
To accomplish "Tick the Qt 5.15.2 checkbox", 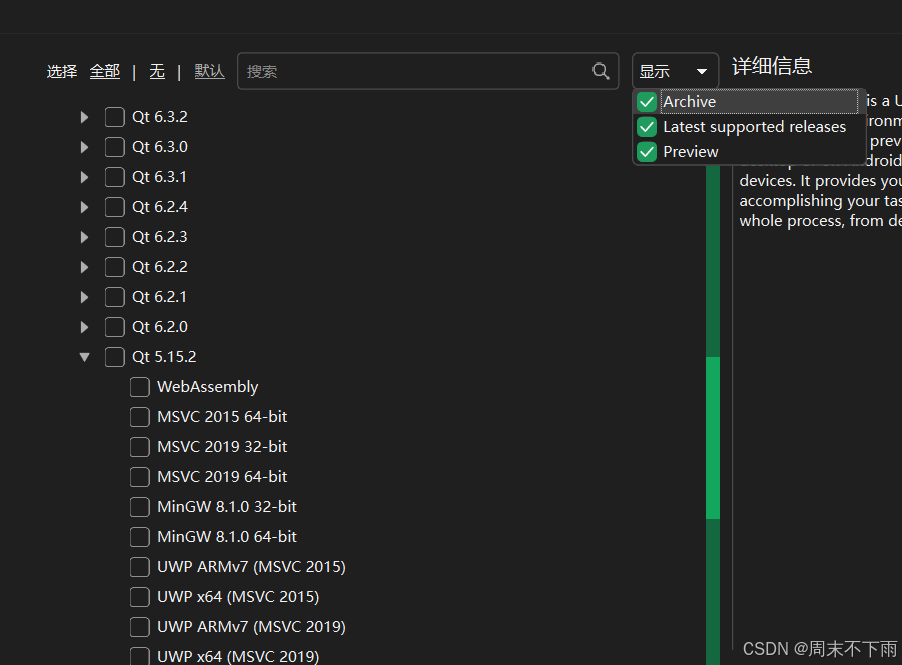I will pyautogui.click(x=115, y=357).
